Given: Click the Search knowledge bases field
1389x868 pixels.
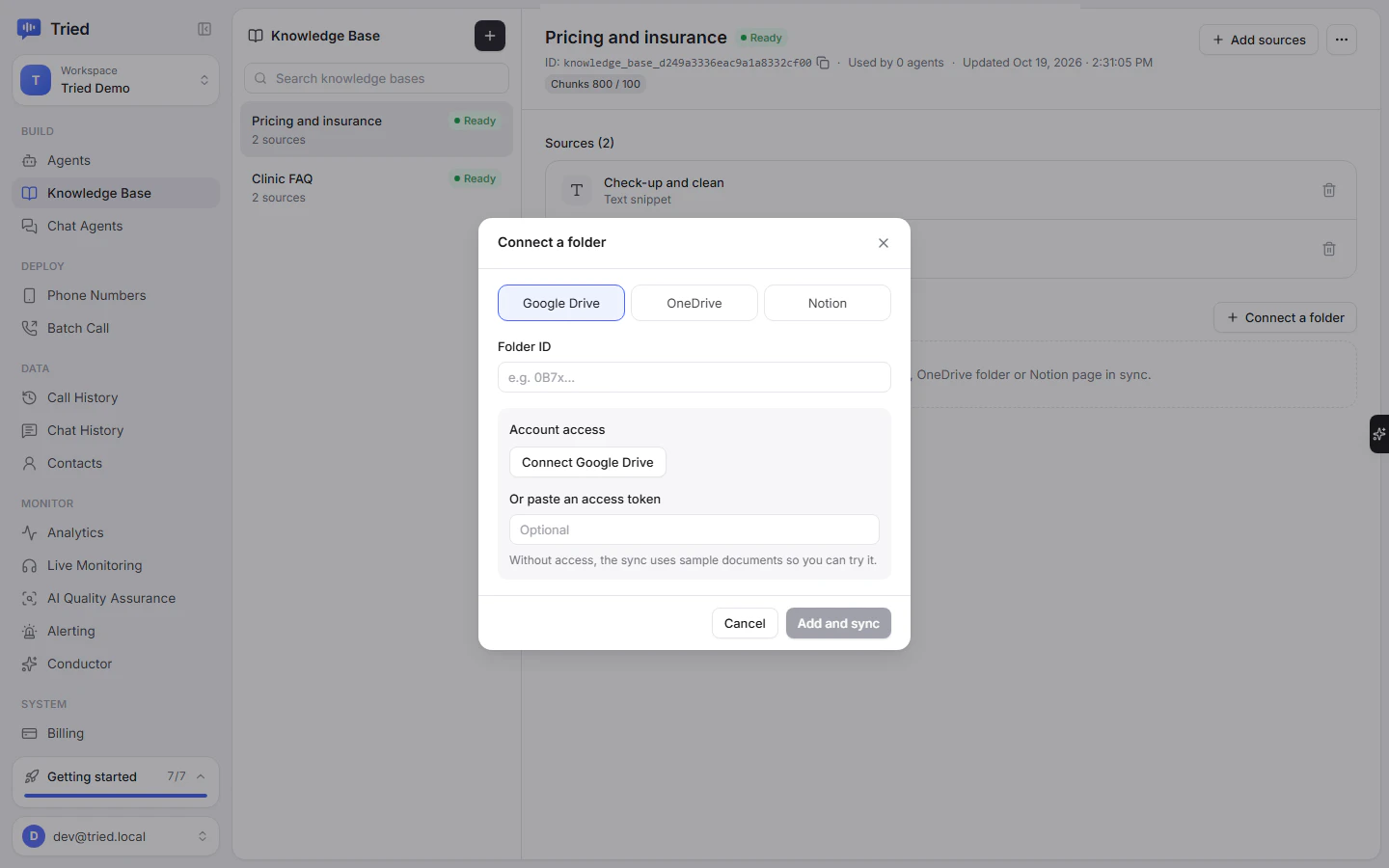Looking at the screenshot, I should coord(376,78).
